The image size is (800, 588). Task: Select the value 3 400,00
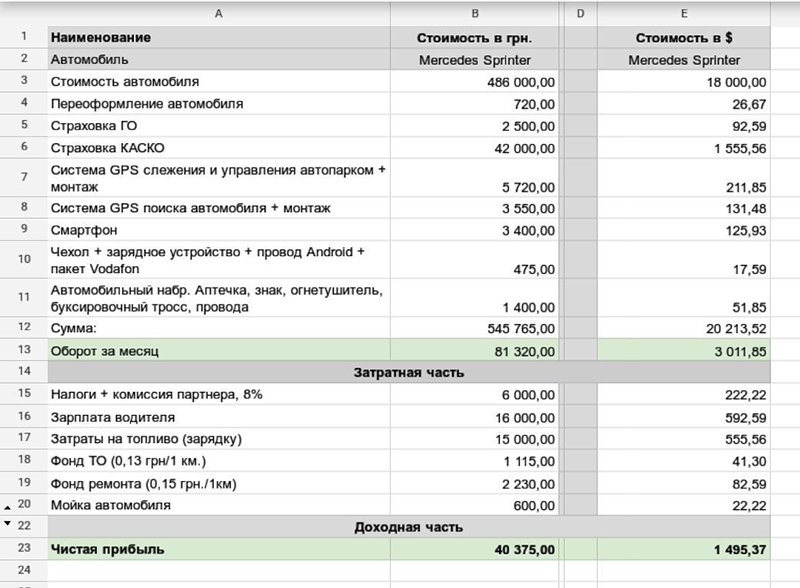[475, 230]
